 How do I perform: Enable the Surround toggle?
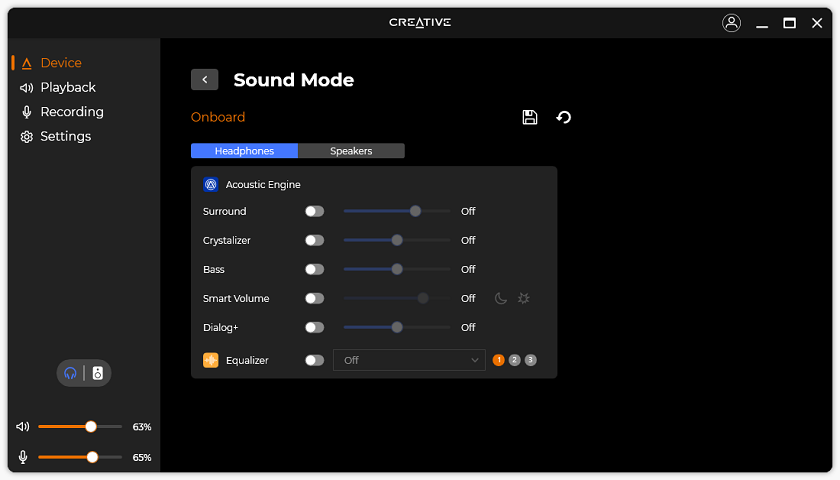coord(314,211)
